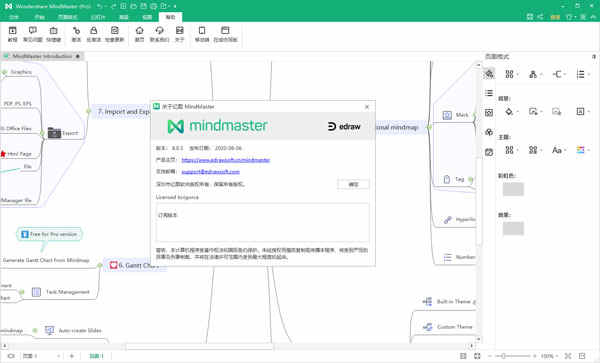Viewport: 600px width, 363px height.
Task: Click Redo in the quick access toolbar
Action: [113, 6]
